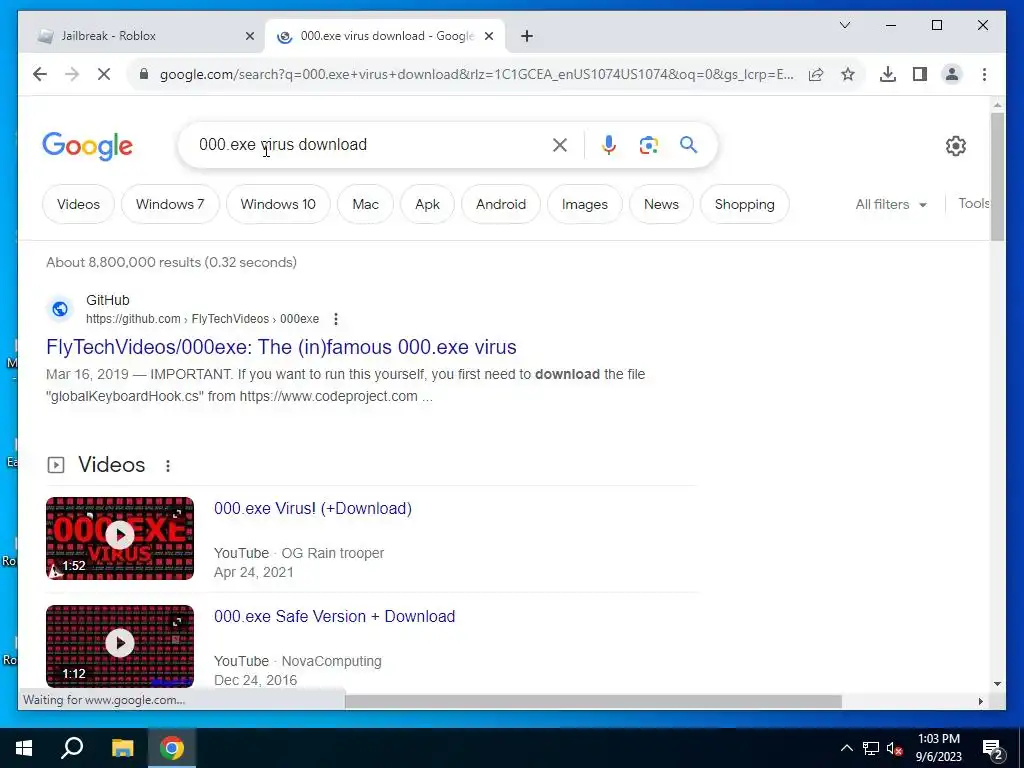Play the 1:52 000.exe virus thumbnail
The image size is (1024, 768).
[120, 538]
